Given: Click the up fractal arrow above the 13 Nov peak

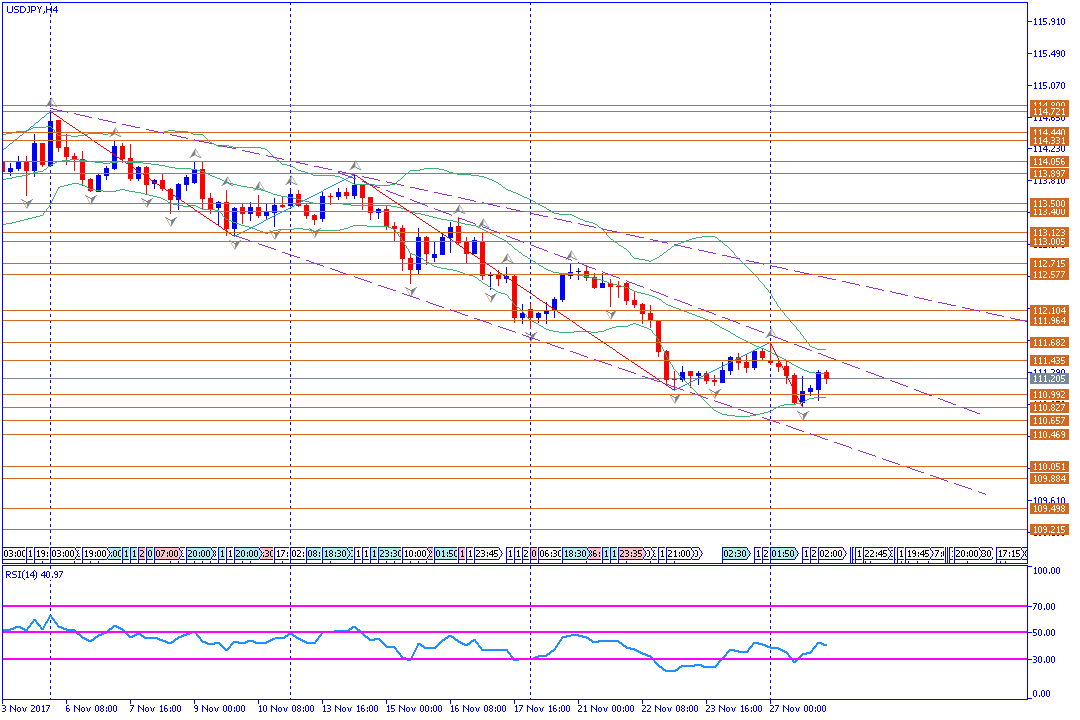Looking at the screenshot, I should click(x=355, y=166).
